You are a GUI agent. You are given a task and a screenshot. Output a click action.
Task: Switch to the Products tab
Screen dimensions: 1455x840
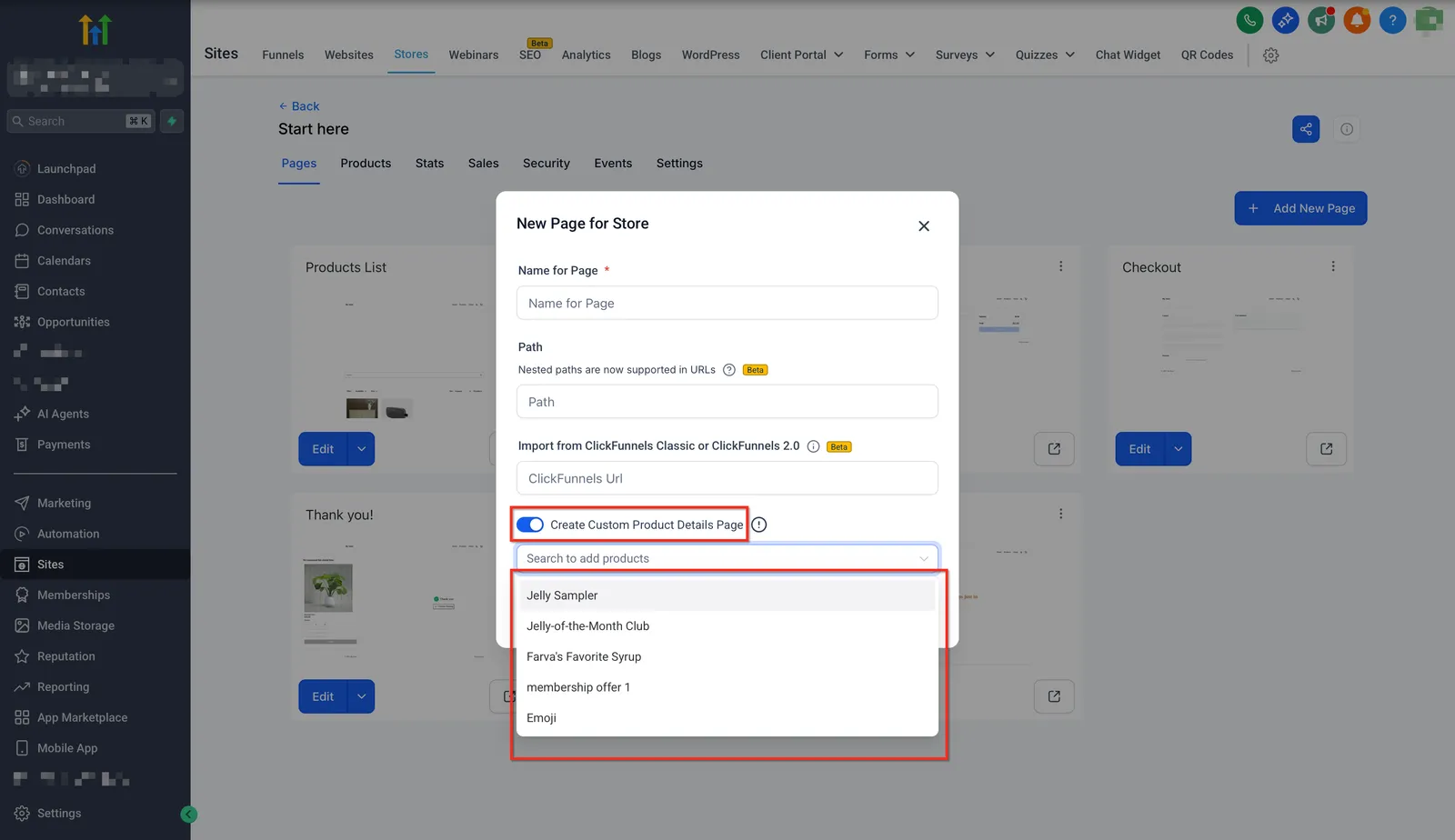366,164
